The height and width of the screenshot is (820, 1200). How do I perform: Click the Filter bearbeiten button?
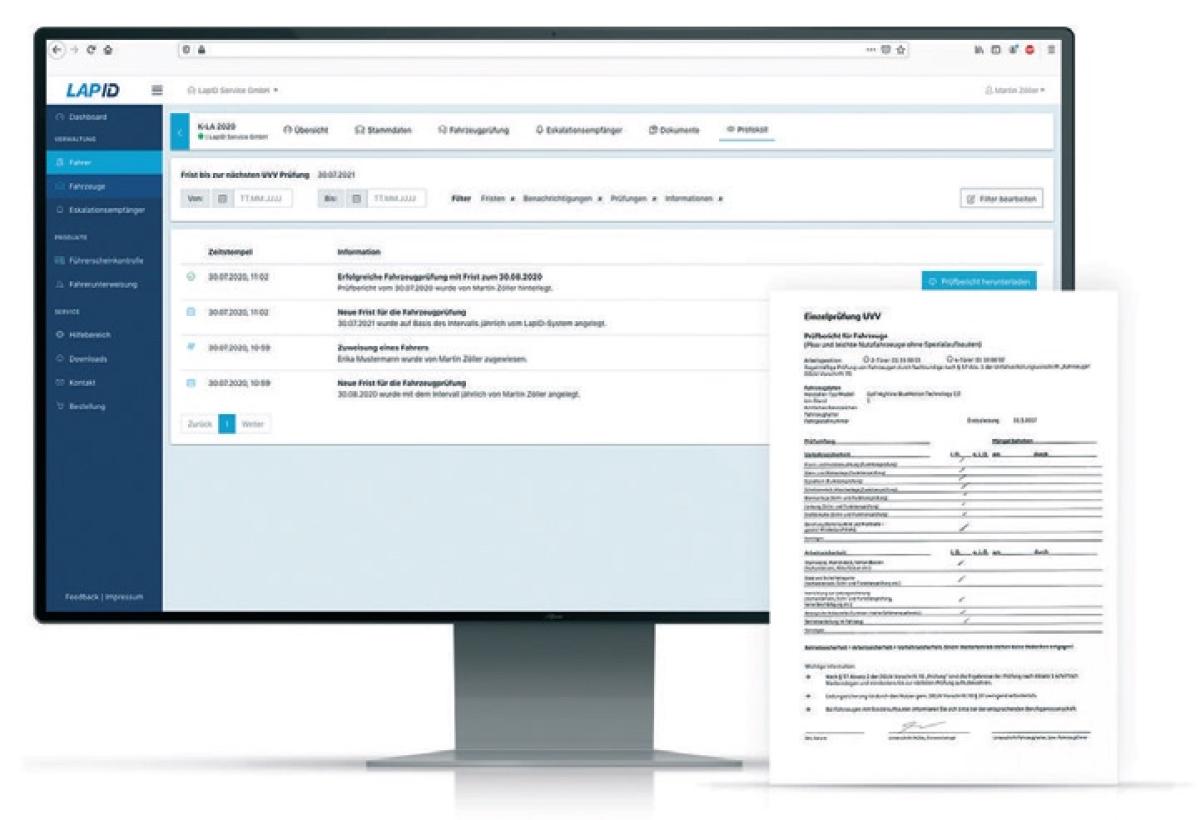(x=1002, y=199)
